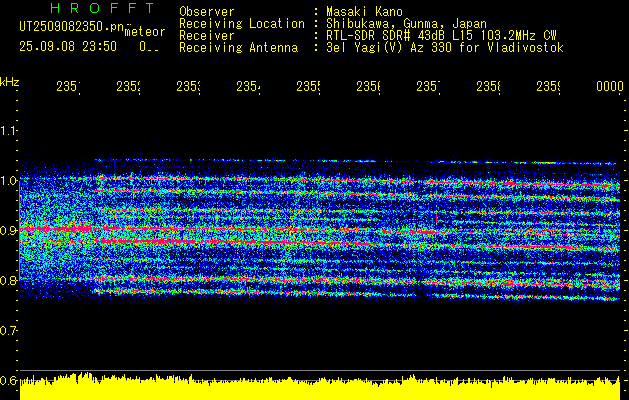Click the 0.6 kHz axis label
This screenshot has height=400, width=629.
tap(8, 380)
